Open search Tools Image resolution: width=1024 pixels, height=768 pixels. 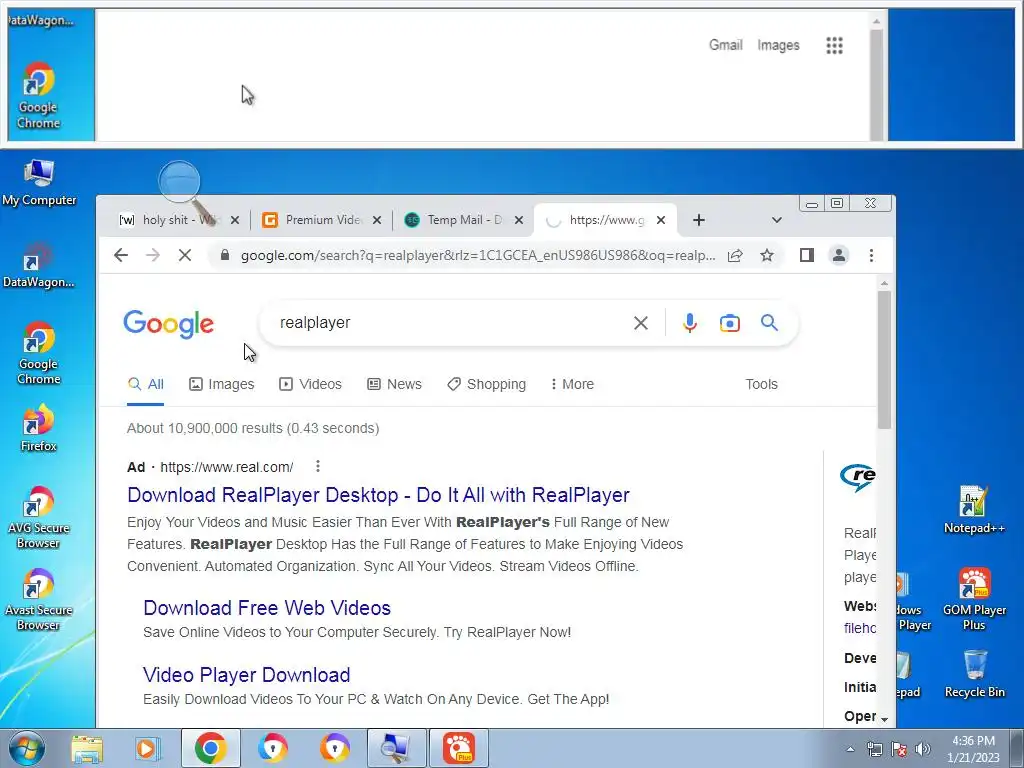click(761, 384)
